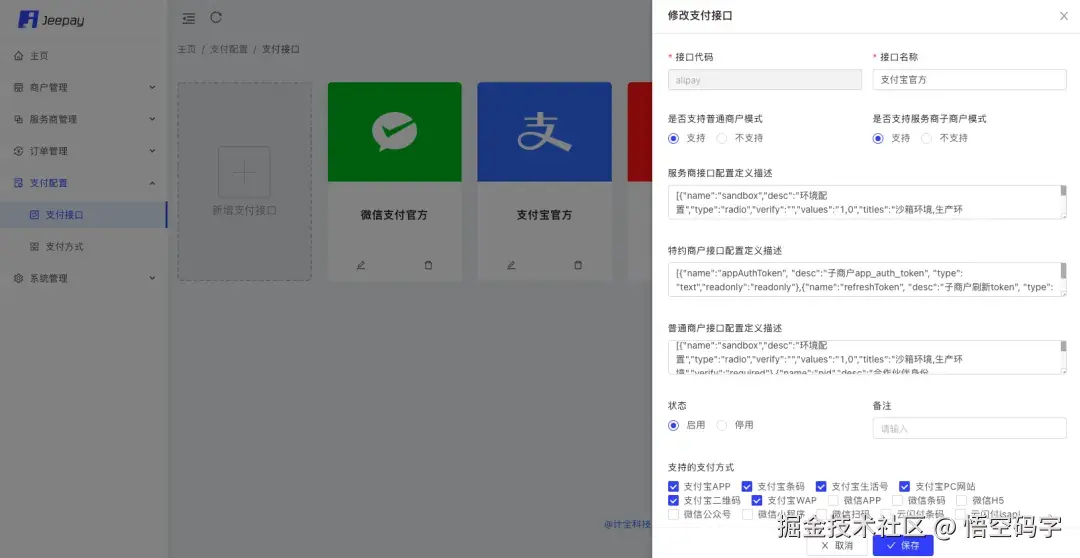Viewport: 1080px width, 558px height.
Task: Click the 商户管理 sidebar icon
Action: point(19,87)
